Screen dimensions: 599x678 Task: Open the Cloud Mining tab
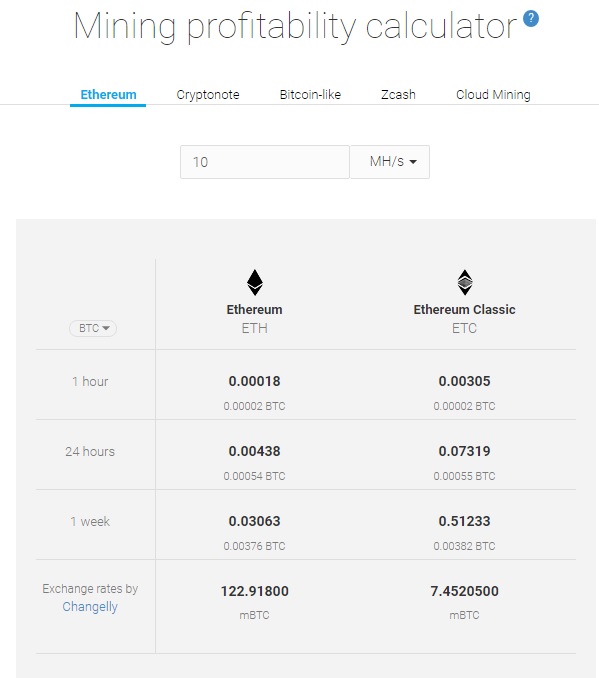point(493,94)
